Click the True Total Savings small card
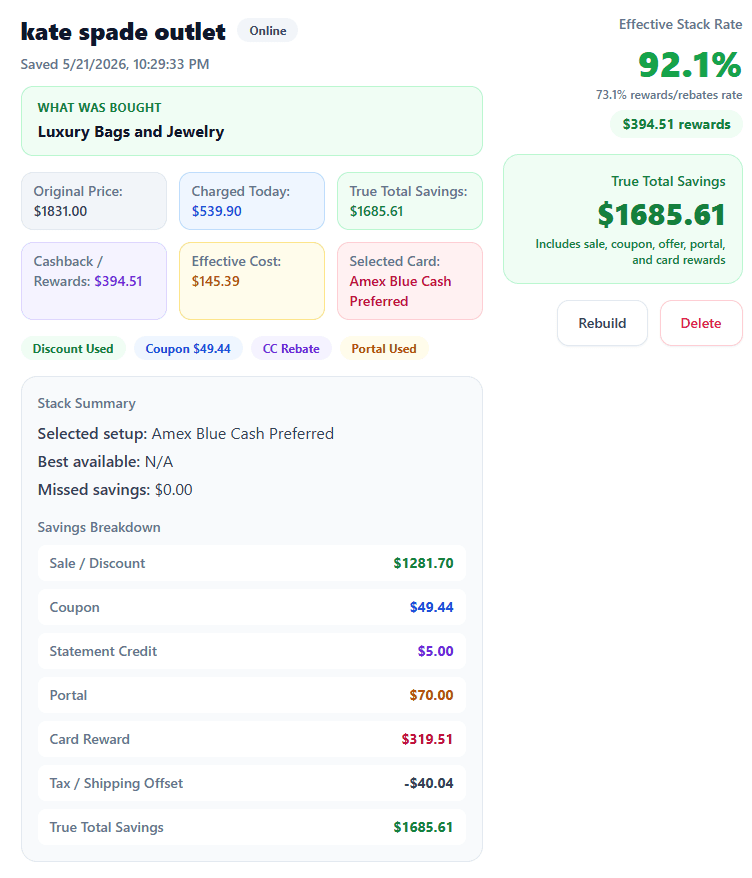This screenshot has height=878, width=752. pyautogui.click(x=410, y=201)
